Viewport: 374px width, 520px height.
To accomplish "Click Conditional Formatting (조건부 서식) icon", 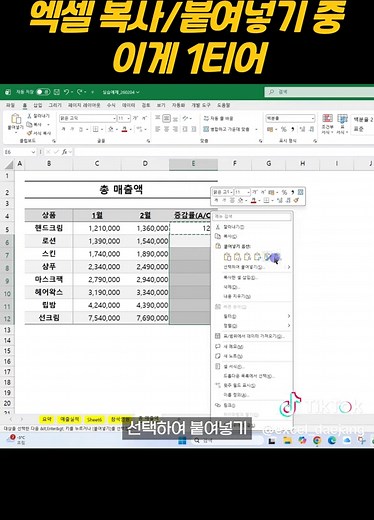I will click(327, 123).
